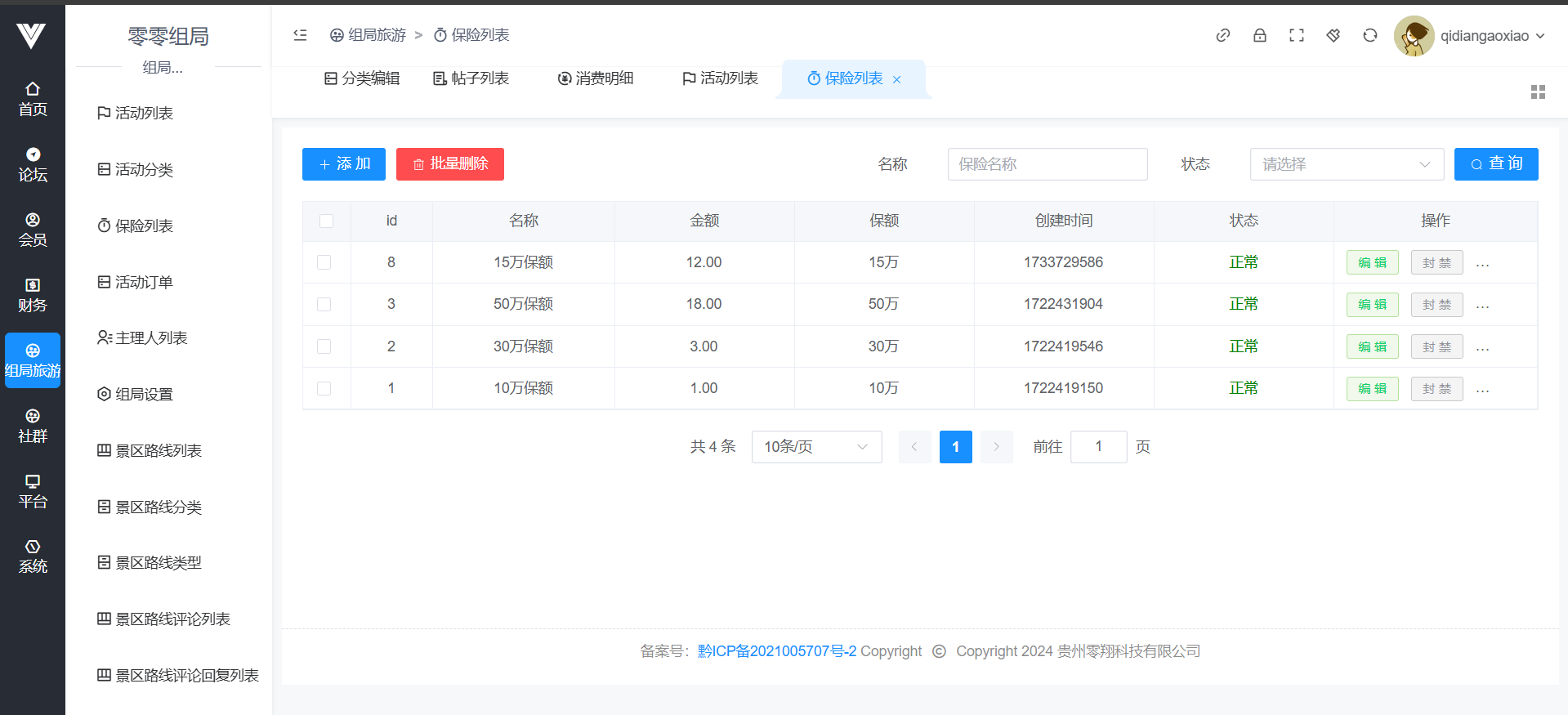Focus the 保险名称 search input
This screenshot has height=715, width=1568.
coord(1047,164)
